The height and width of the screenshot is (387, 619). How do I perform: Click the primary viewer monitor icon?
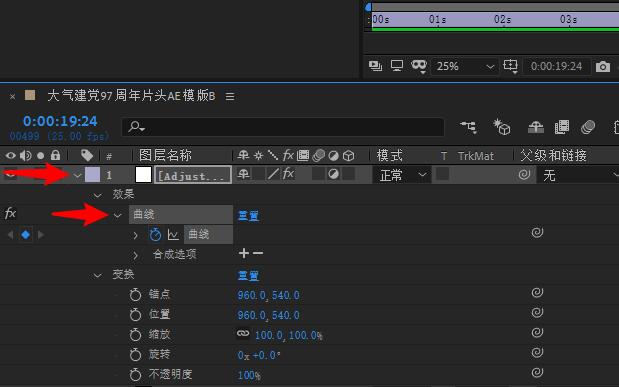click(x=397, y=66)
